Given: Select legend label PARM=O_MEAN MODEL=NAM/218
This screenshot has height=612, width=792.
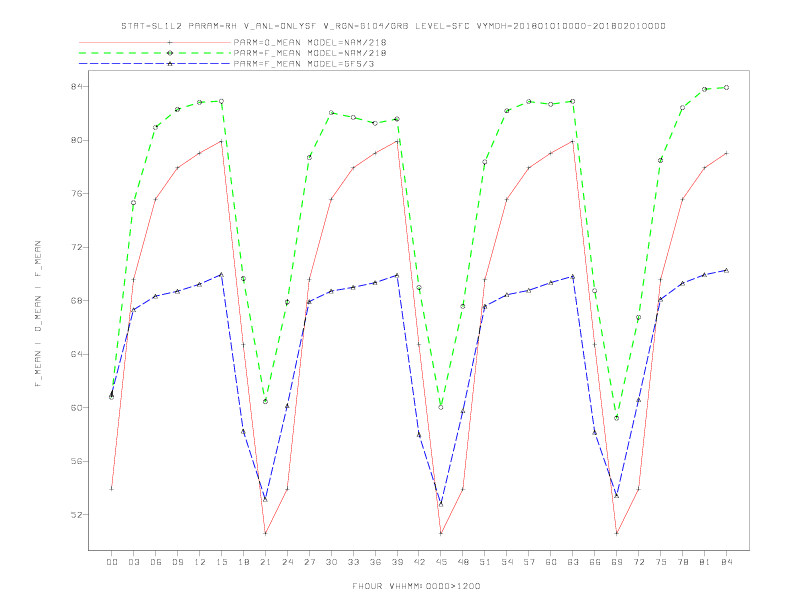Looking at the screenshot, I should (310, 42).
